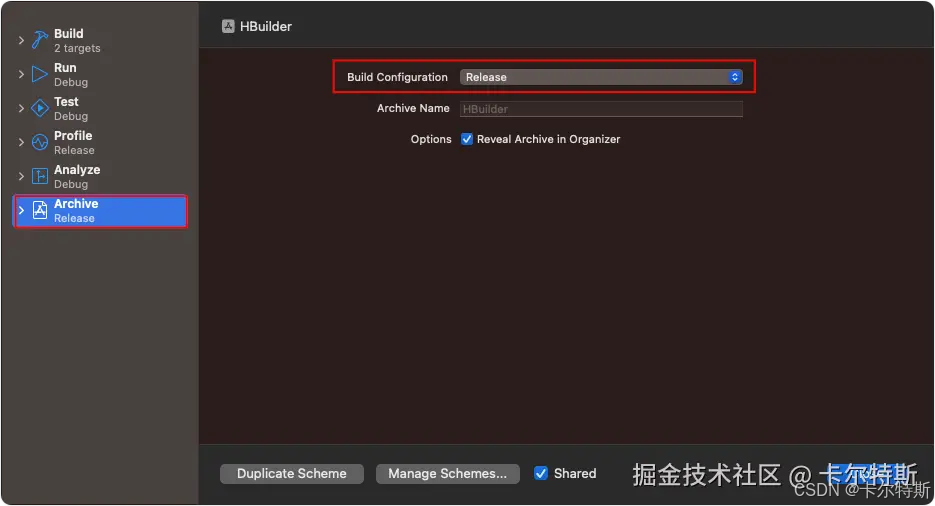Expand the Analyze section chevron
Image resolution: width=935 pixels, height=506 pixels.
pos(21,176)
